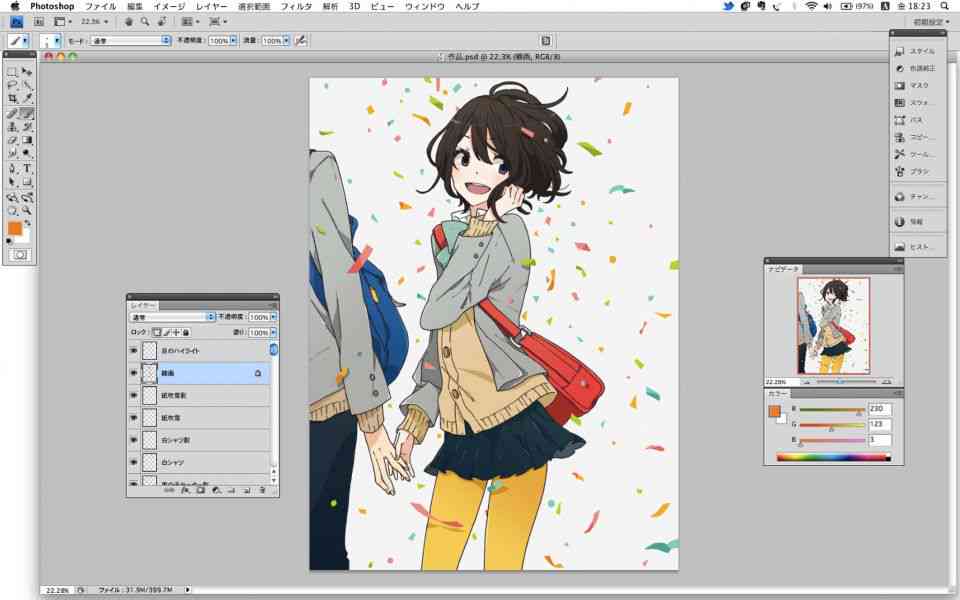Open the イメージ menu
The image size is (960, 600).
click(x=169, y=6)
